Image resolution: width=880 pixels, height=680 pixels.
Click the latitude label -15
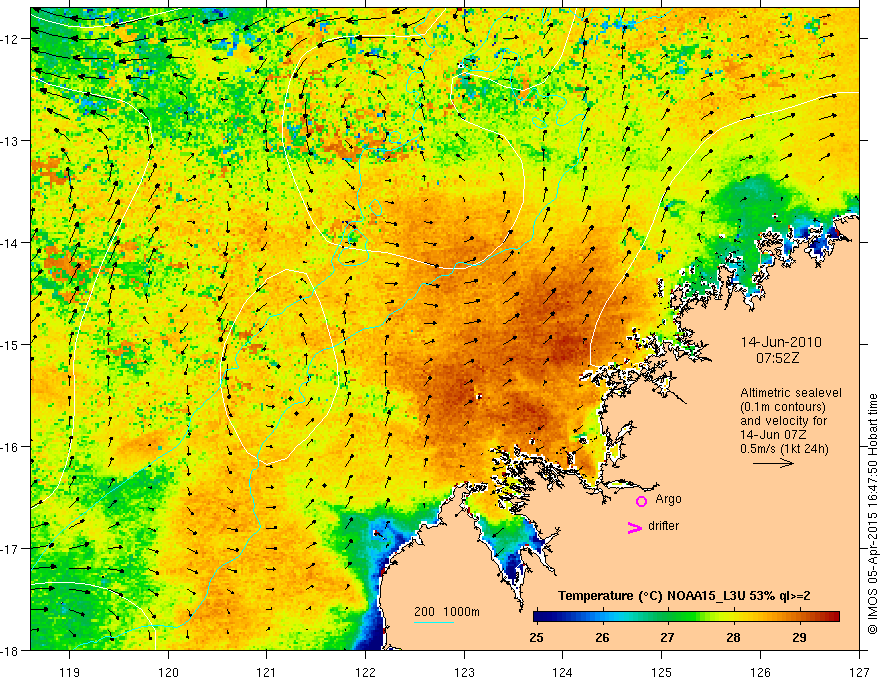pos(11,344)
